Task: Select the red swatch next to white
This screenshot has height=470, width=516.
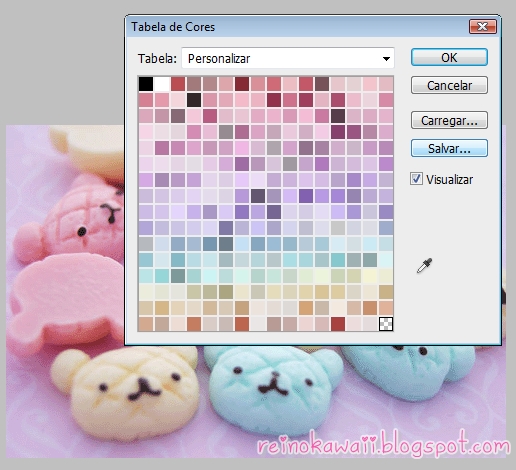Action: (178, 84)
